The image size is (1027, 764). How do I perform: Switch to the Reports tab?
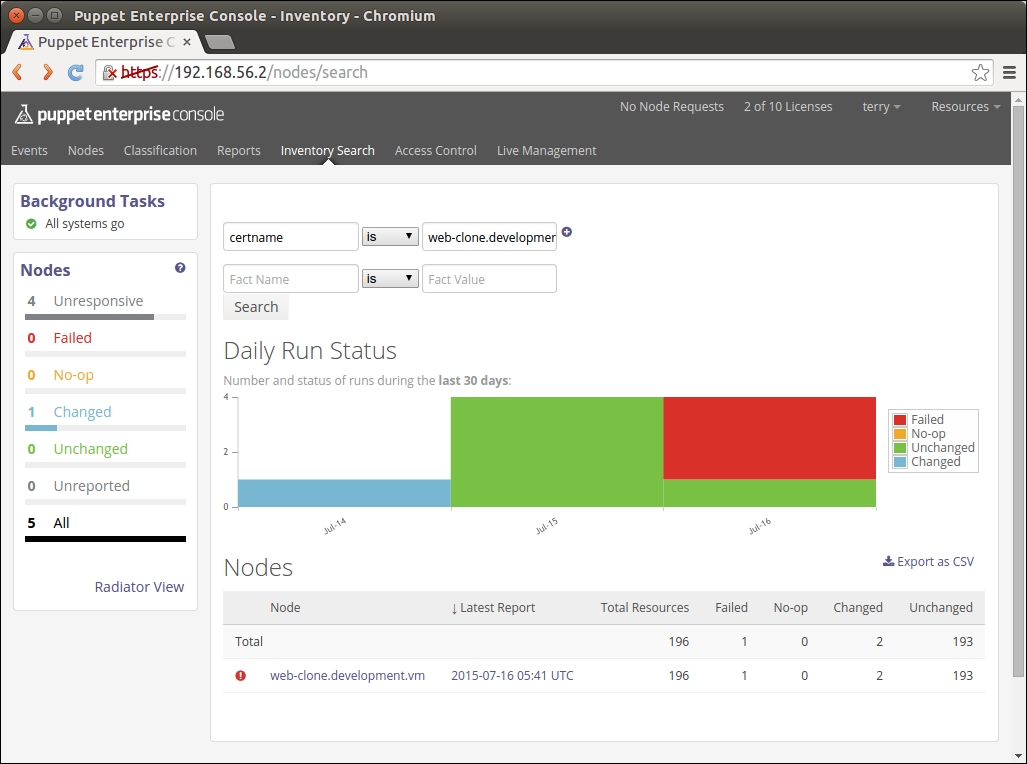(238, 151)
